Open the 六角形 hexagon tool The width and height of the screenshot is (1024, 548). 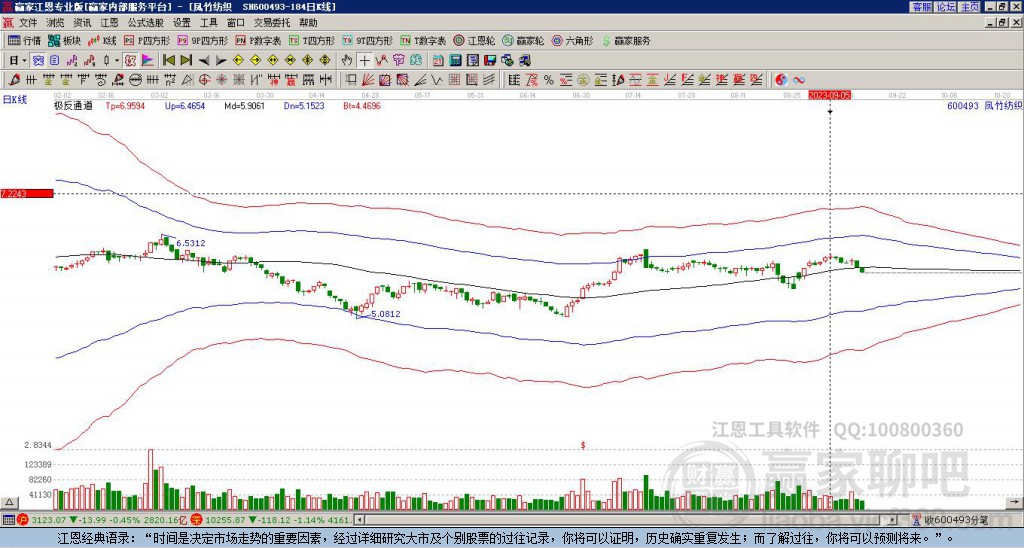coord(572,40)
